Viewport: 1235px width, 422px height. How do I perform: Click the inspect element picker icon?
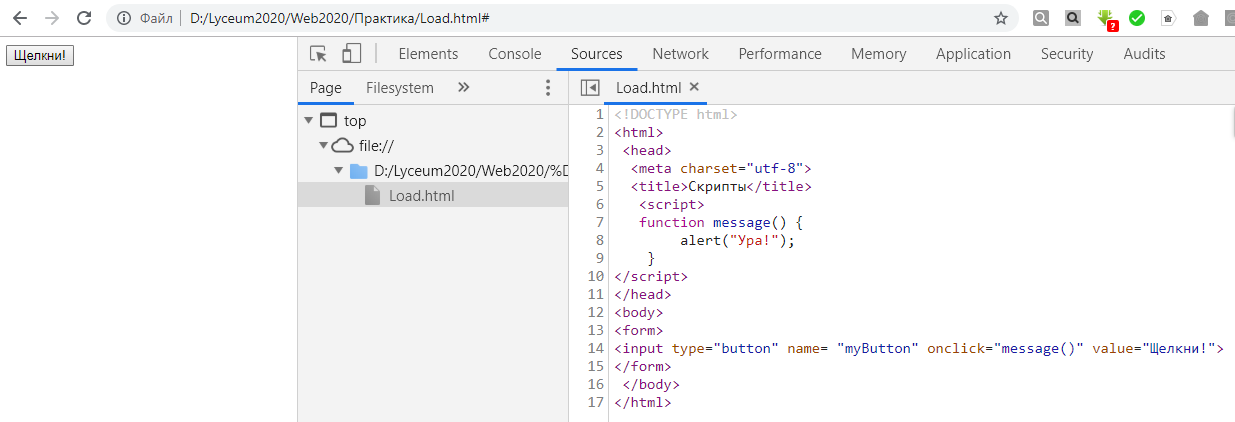coord(318,54)
